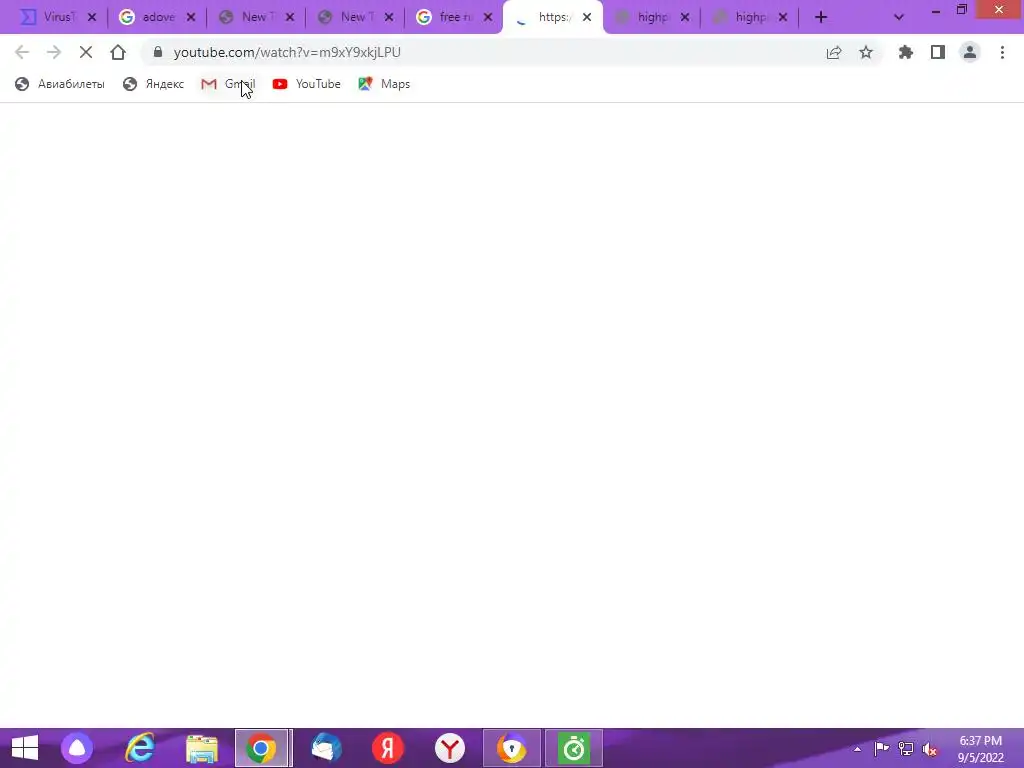Close the 'free' Google search tab

(x=488, y=18)
